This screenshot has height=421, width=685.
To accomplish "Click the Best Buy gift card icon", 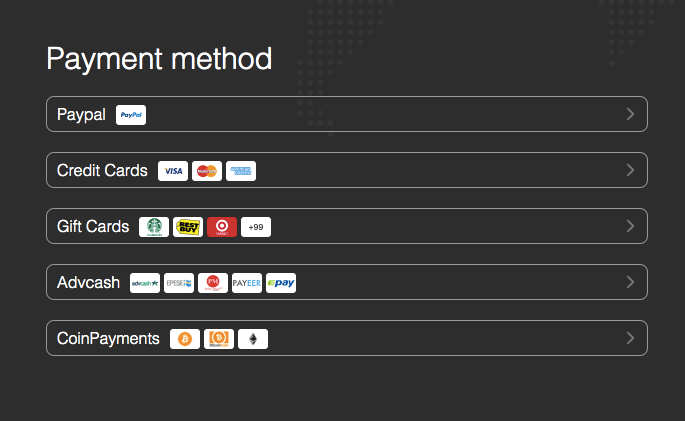I will pos(188,227).
